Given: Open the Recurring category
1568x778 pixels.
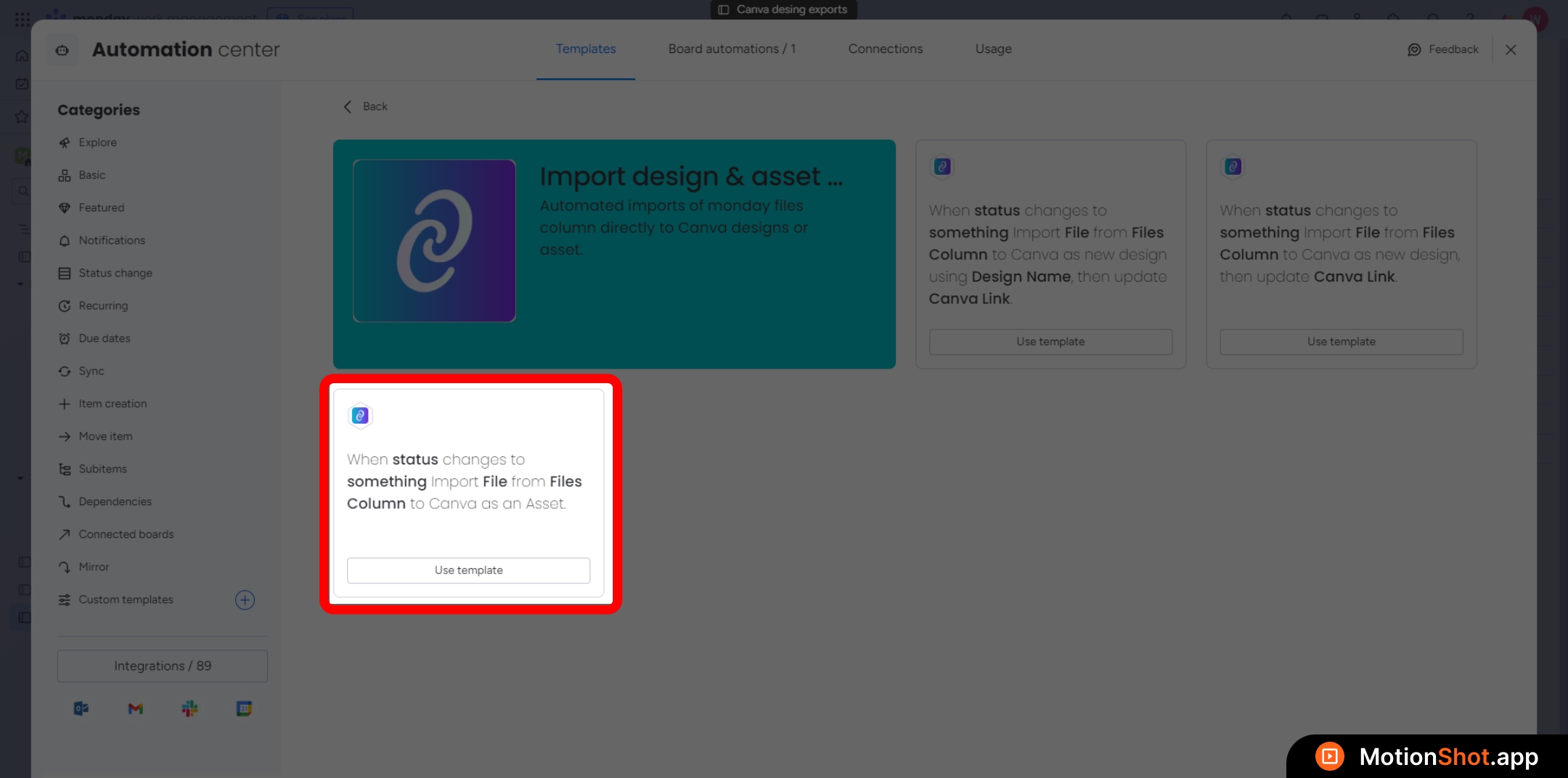Looking at the screenshot, I should tap(103, 306).
